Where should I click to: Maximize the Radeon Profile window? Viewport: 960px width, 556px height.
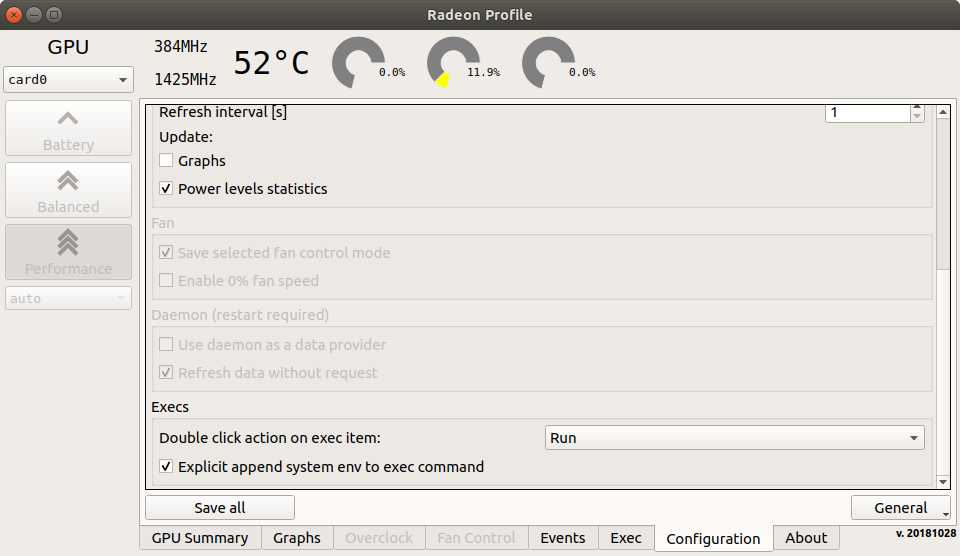54,15
